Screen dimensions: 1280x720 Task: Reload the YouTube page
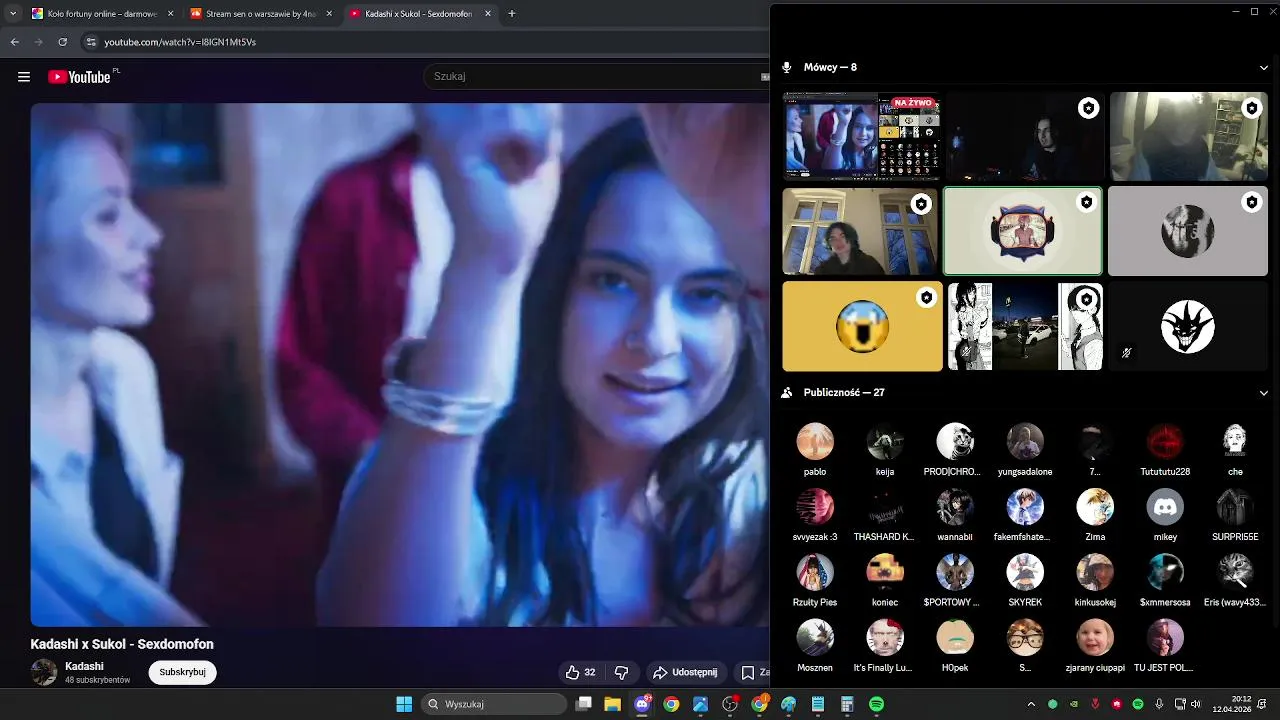[62, 42]
